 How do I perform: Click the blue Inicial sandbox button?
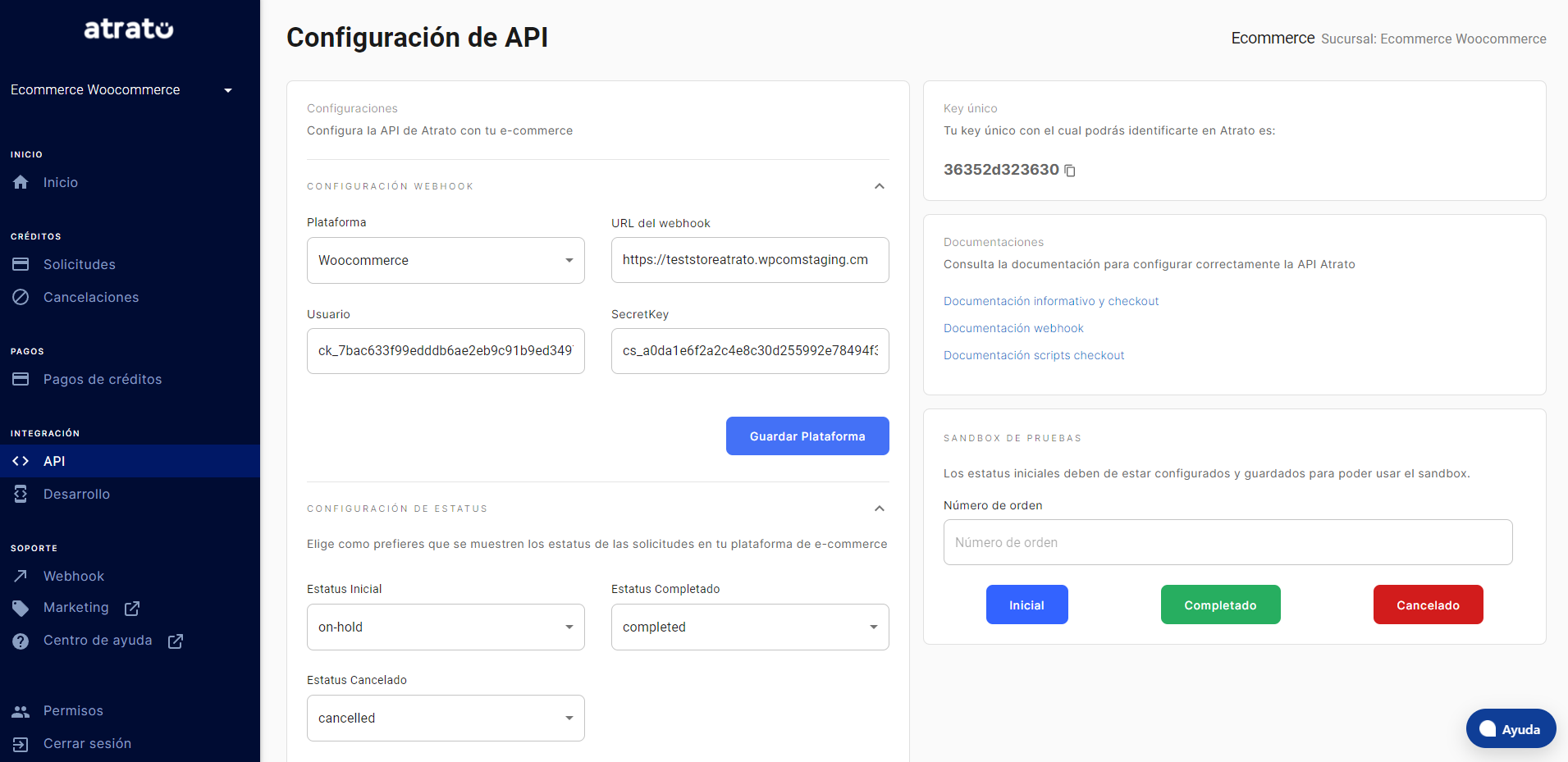click(1026, 605)
